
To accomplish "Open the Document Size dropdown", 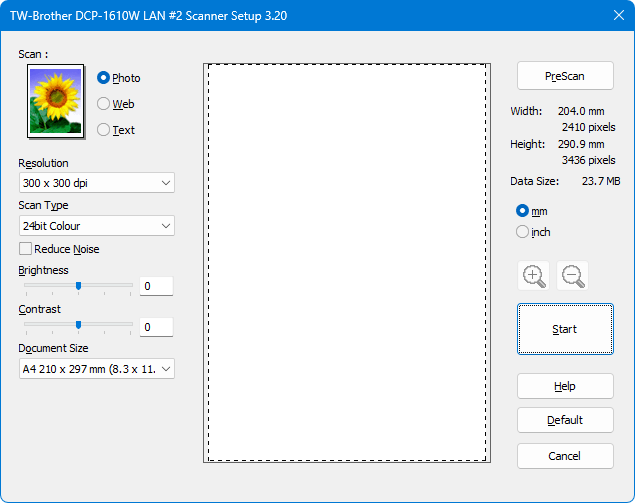I will pyautogui.click(x=97, y=369).
